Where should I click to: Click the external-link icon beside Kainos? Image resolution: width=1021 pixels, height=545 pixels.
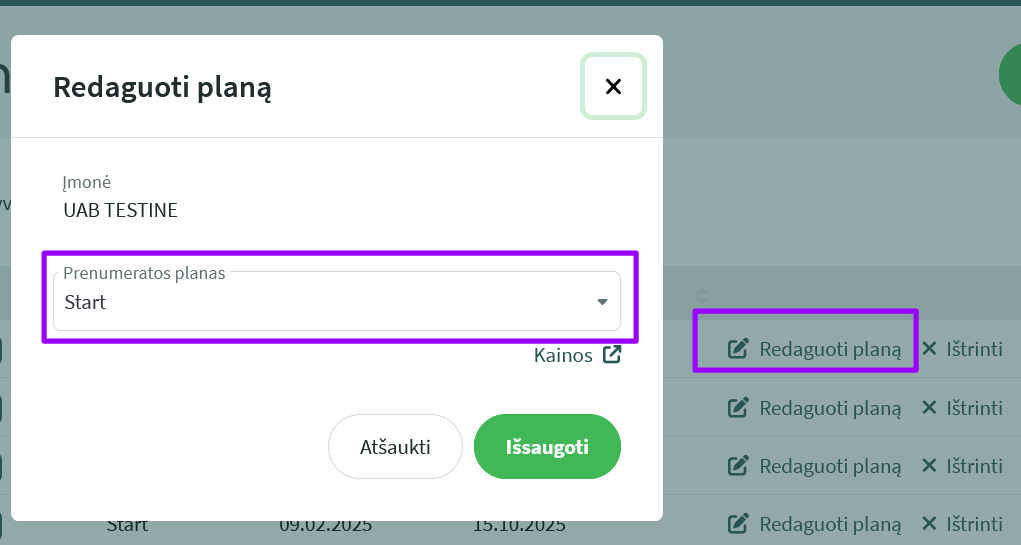pyautogui.click(x=612, y=354)
